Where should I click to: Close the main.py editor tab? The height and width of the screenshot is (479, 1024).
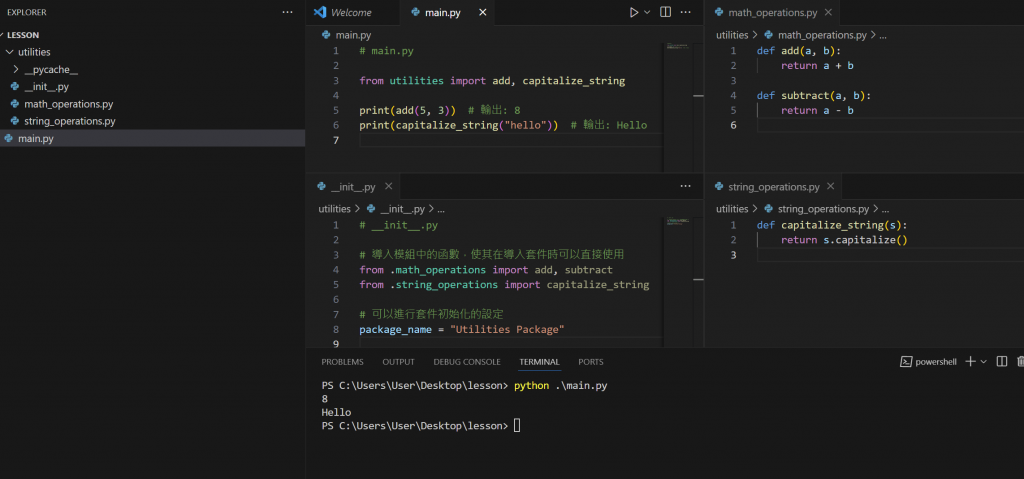(483, 12)
